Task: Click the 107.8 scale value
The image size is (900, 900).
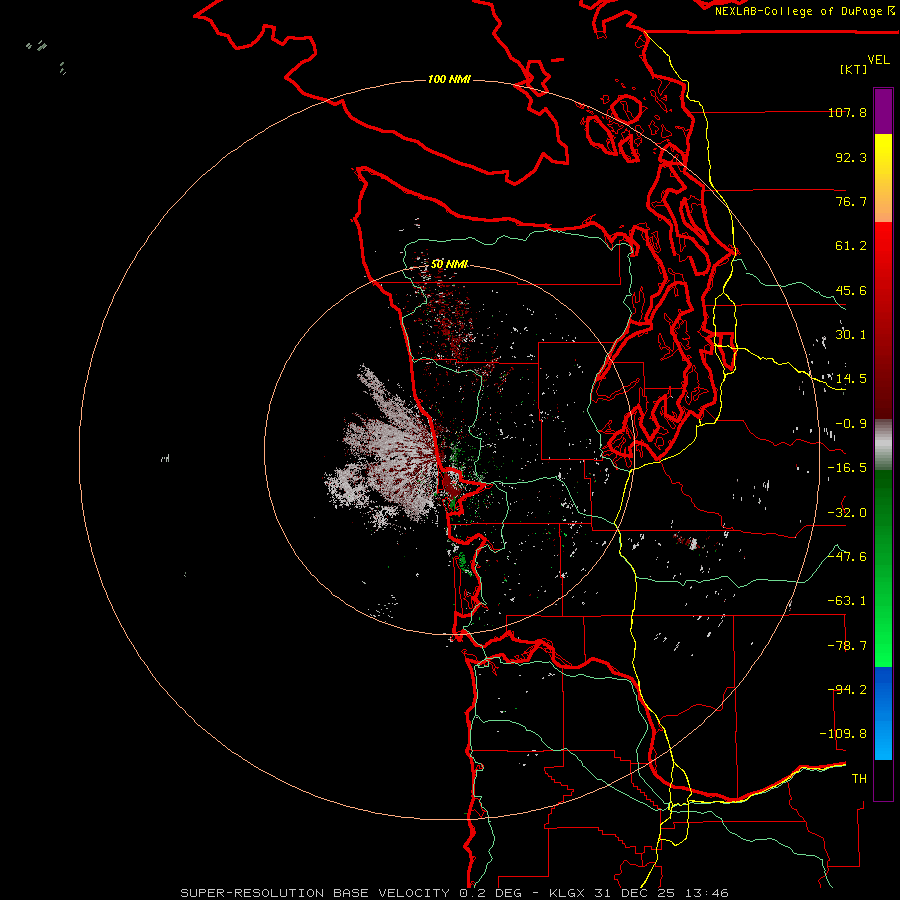Action: click(x=847, y=112)
